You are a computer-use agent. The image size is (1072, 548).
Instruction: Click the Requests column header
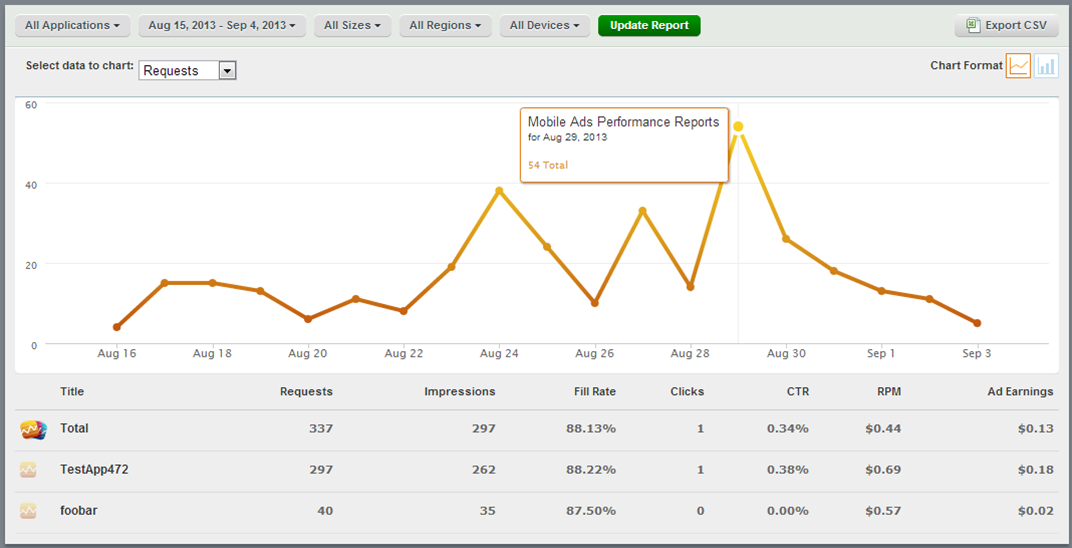[x=306, y=392]
